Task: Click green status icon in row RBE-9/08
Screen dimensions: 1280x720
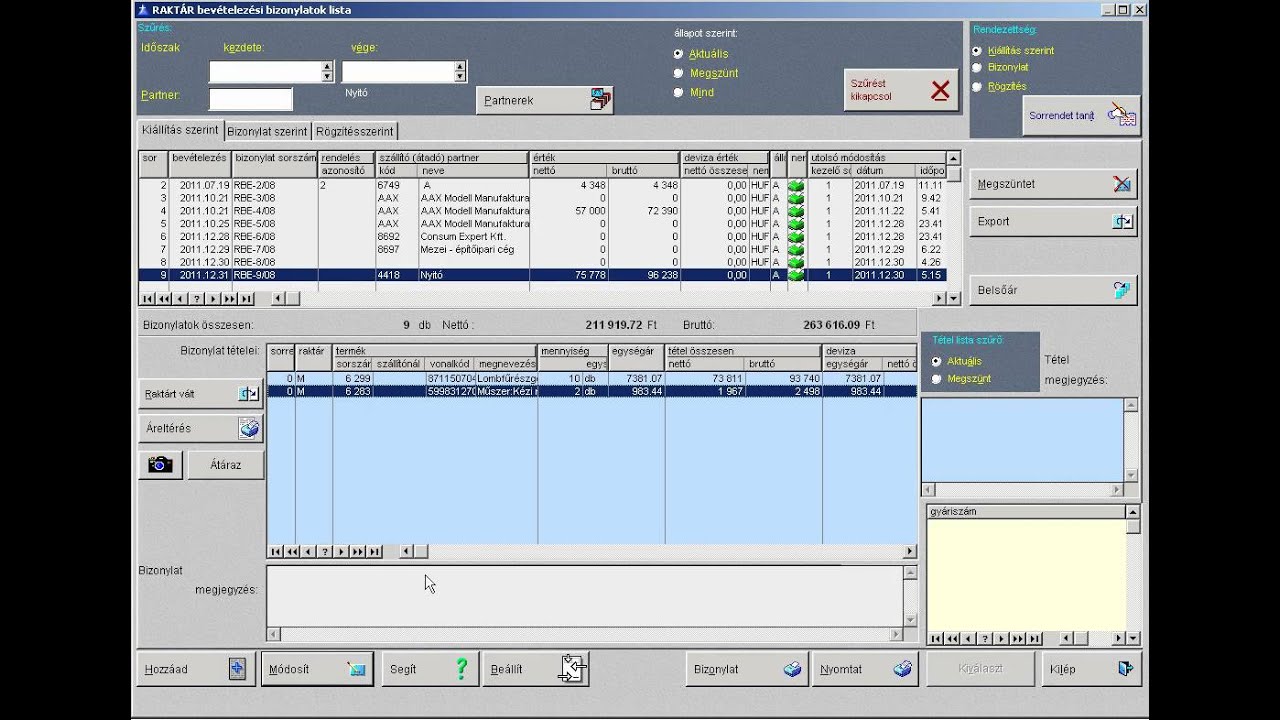Action: 797,275
